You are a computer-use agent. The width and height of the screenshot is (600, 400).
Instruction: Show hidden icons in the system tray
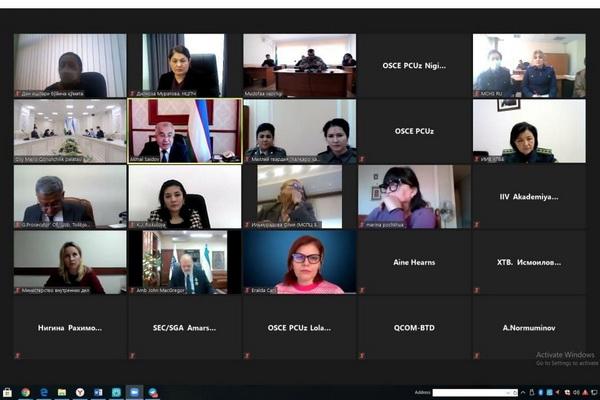pyautogui.click(x=523, y=392)
